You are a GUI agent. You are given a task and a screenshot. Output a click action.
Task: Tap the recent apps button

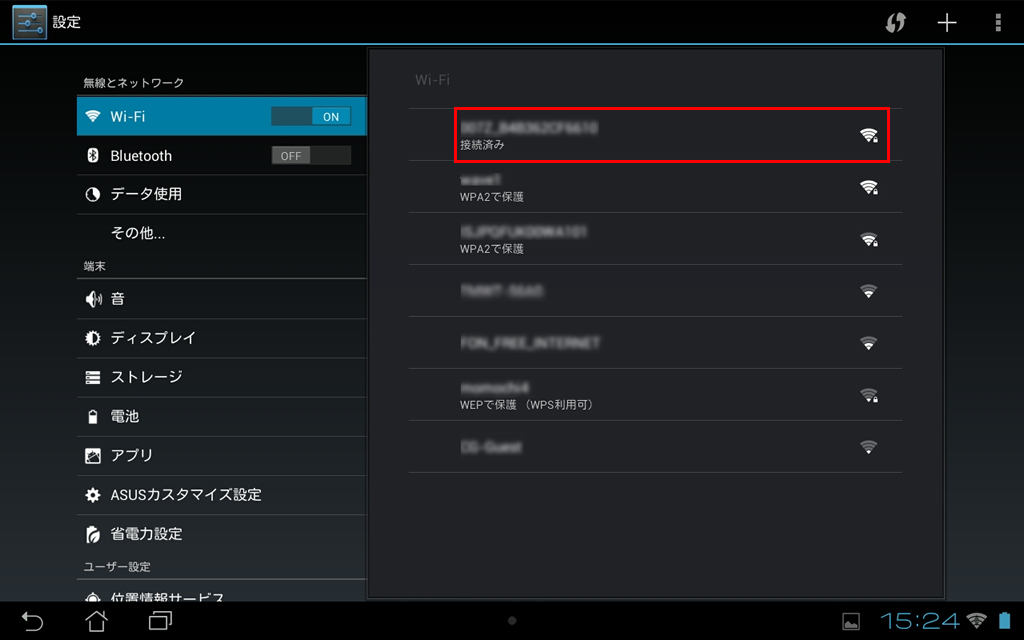coord(160,620)
